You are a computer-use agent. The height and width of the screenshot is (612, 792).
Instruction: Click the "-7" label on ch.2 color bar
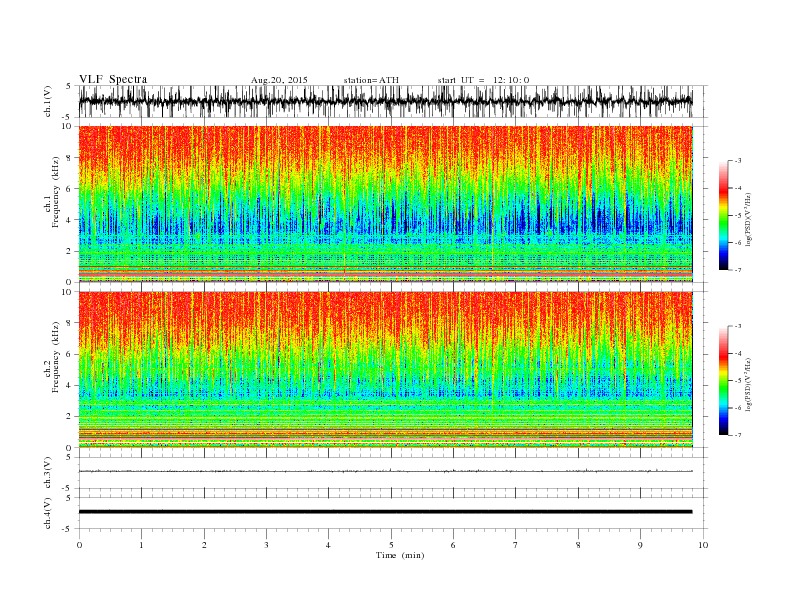tap(738, 435)
